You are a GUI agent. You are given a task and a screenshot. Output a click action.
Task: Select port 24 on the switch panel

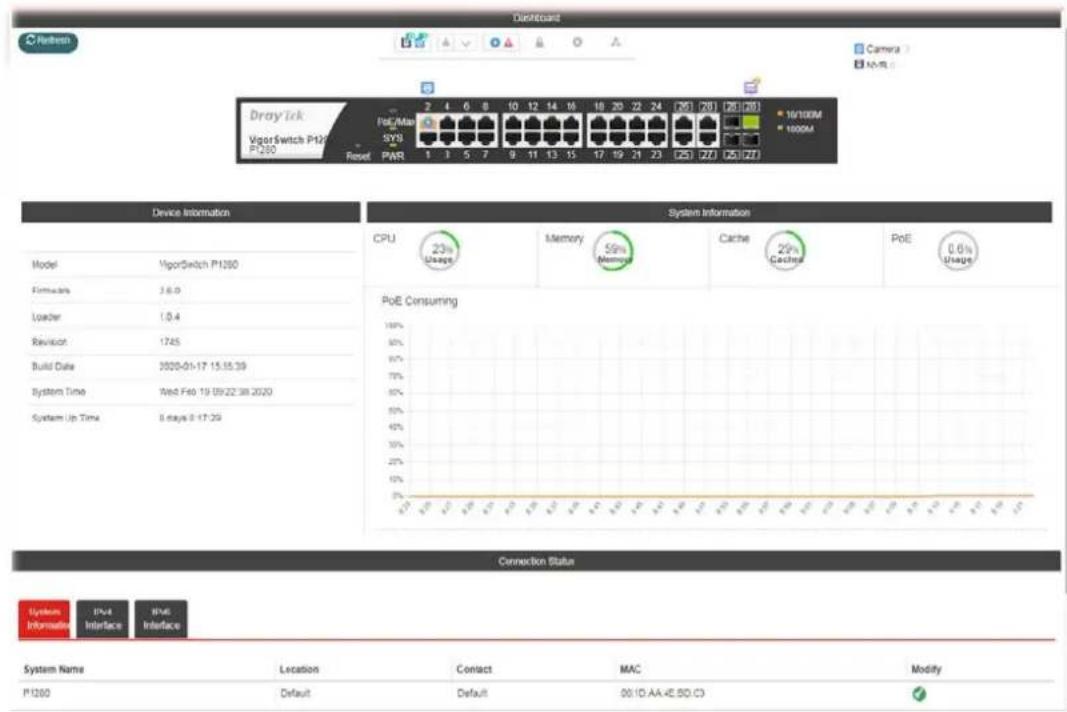pos(657,122)
